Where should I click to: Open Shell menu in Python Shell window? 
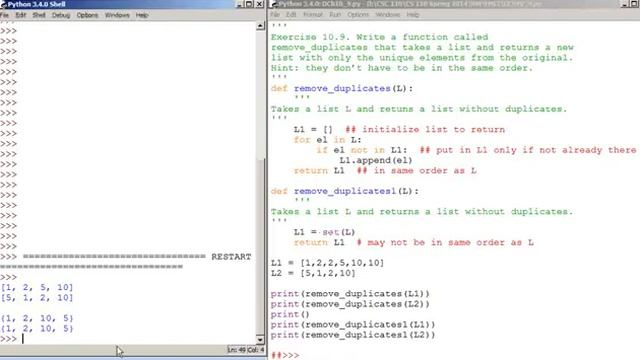[39, 15]
